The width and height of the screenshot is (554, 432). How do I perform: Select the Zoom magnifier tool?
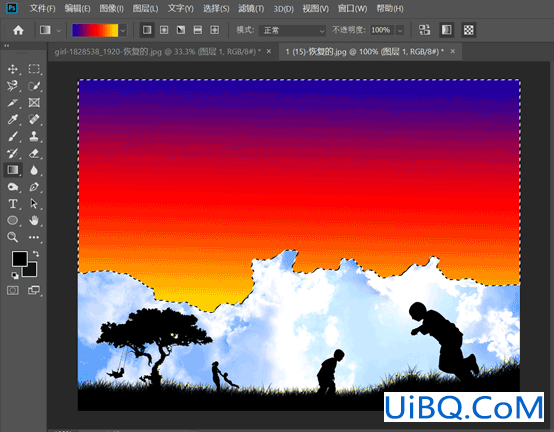(13, 237)
